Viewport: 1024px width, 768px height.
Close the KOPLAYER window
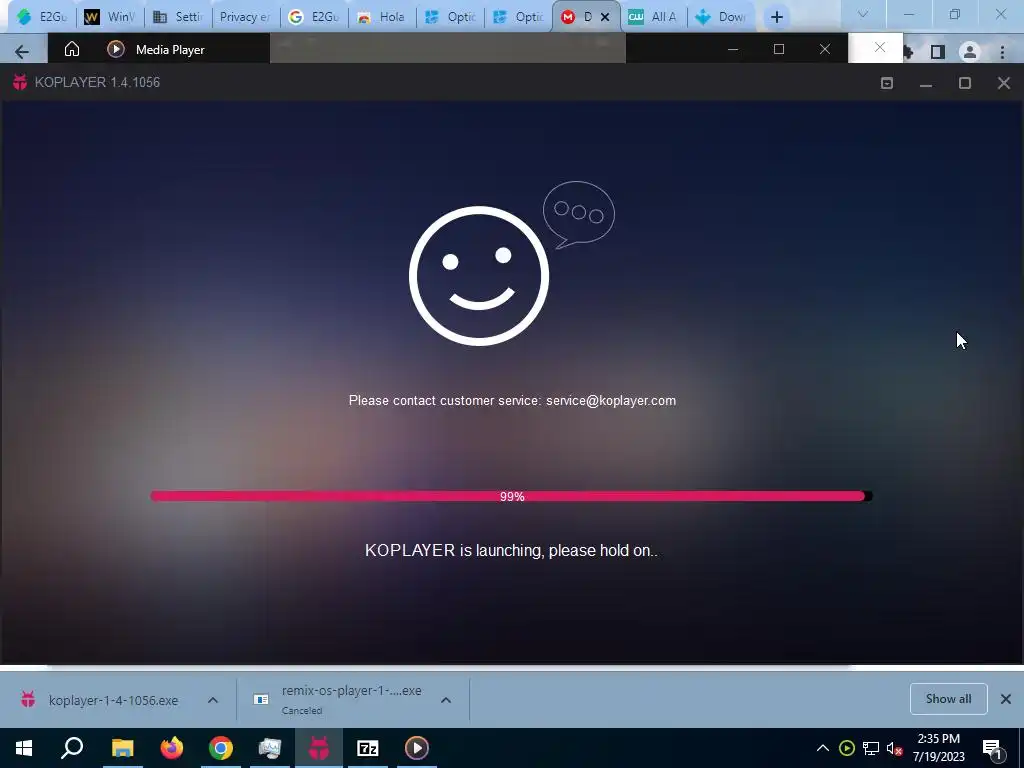[x=1004, y=83]
